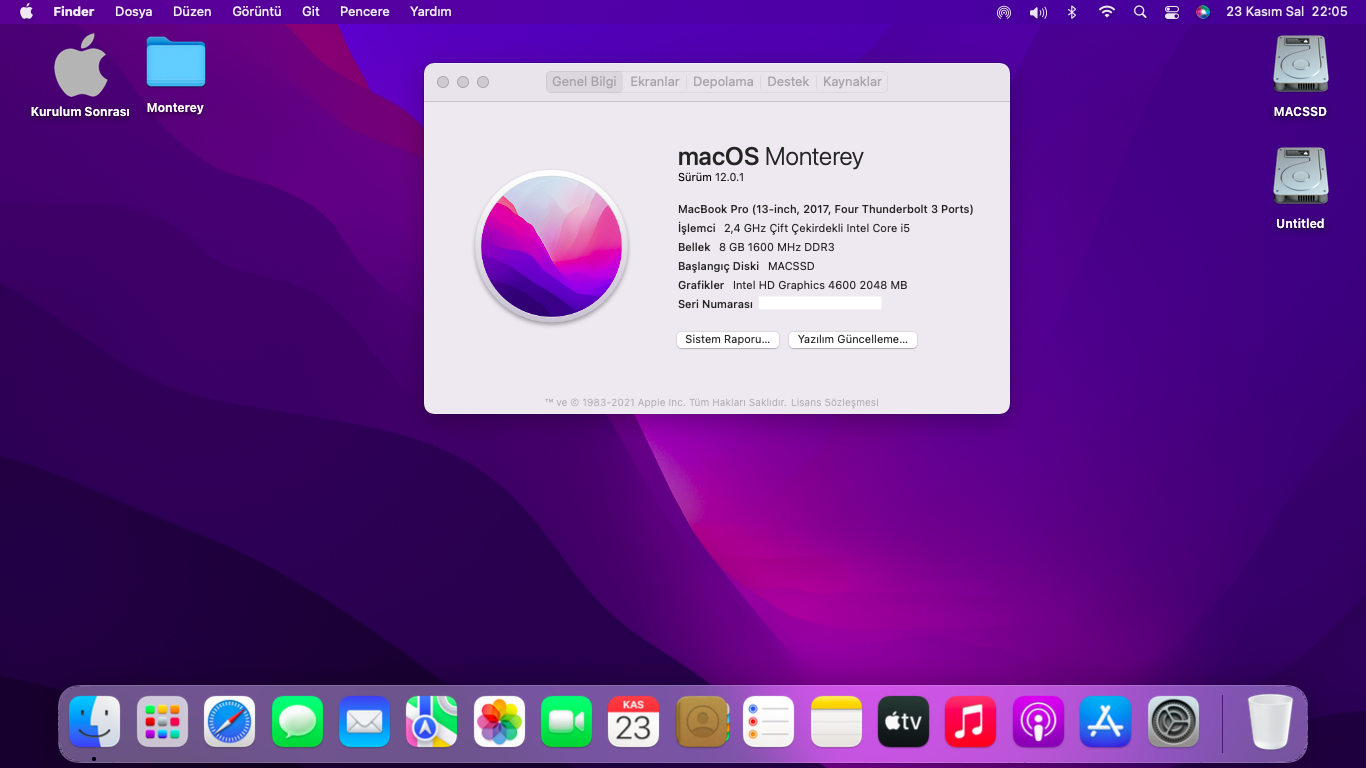This screenshot has width=1366, height=768.
Task: Click the Sistem Raporu button
Action: click(727, 340)
